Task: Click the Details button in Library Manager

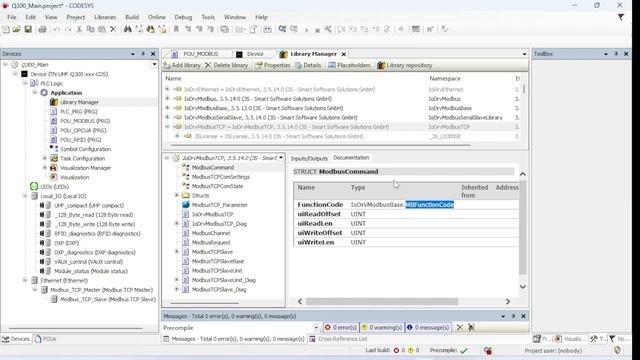Action: 308,65
